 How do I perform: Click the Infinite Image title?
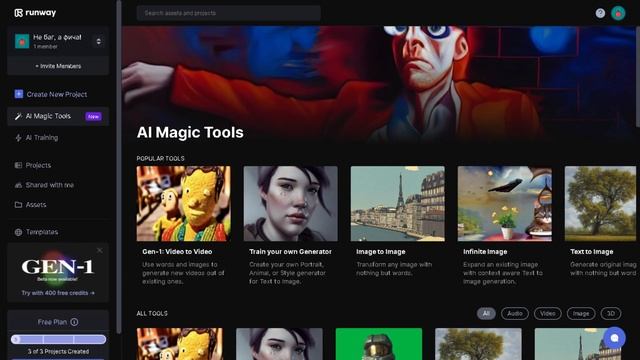click(485, 252)
